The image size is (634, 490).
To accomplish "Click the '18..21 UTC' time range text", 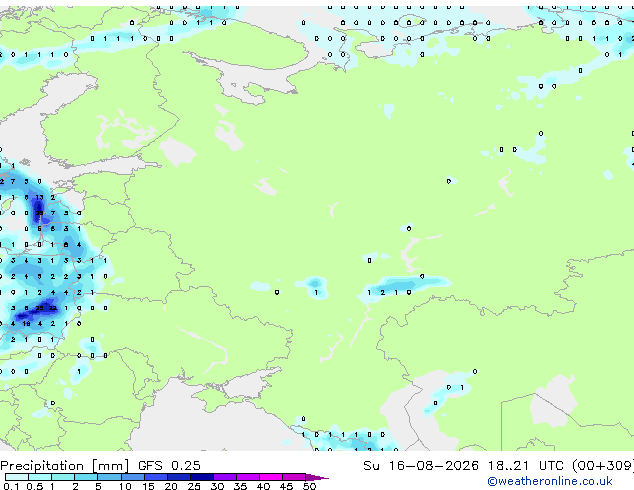I will point(525,466).
